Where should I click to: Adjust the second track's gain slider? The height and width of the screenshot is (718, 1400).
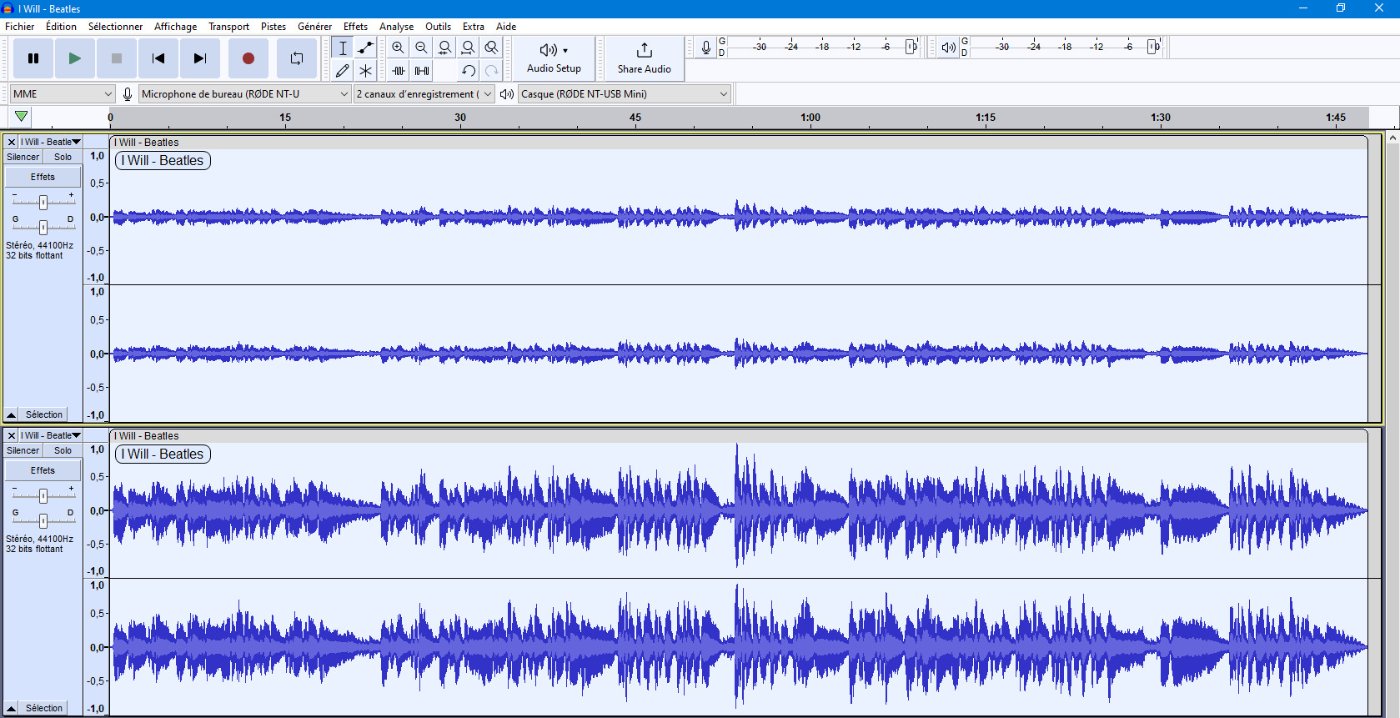pos(43,496)
